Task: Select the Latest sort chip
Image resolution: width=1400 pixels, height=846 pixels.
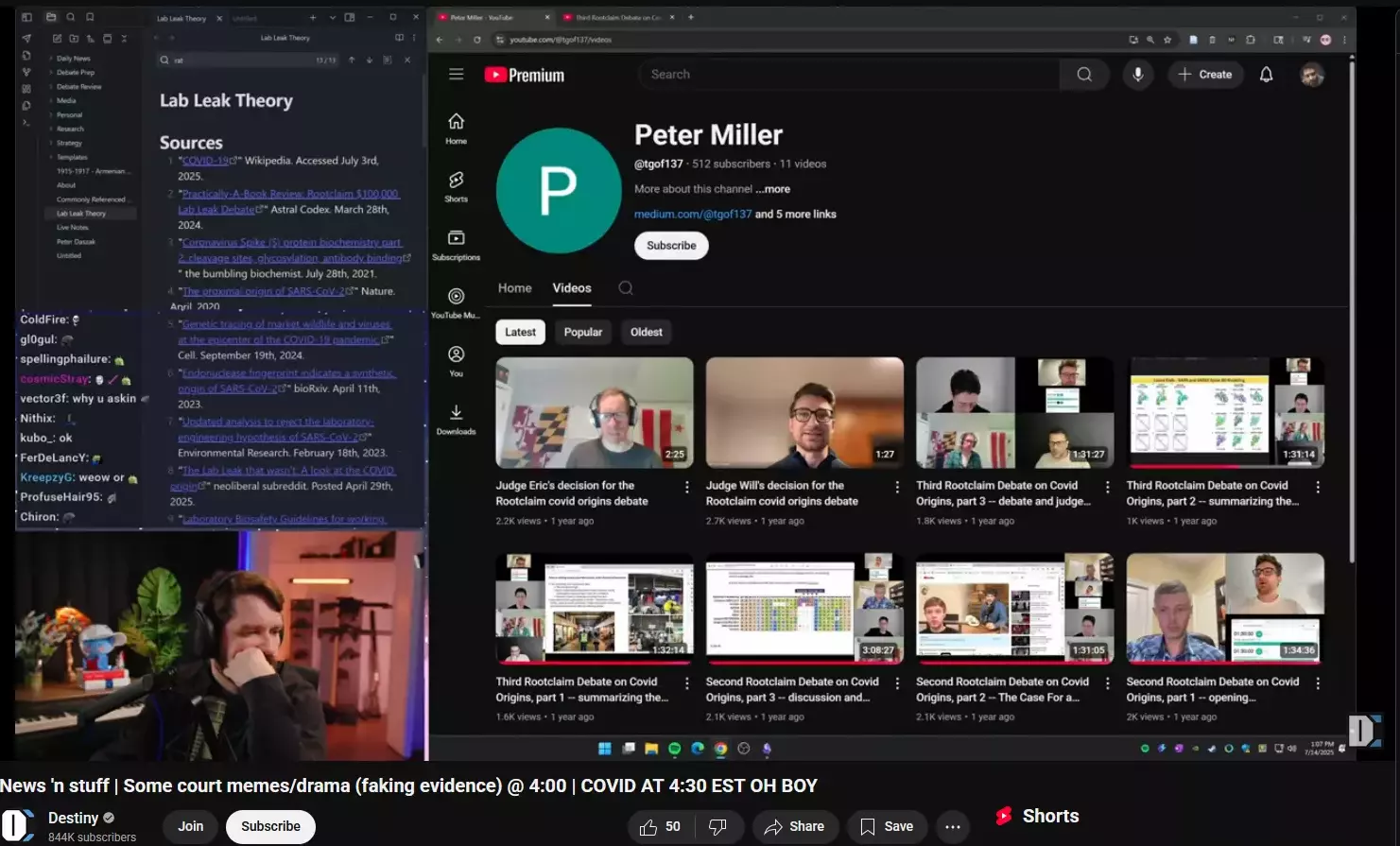Action: pos(520,332)
